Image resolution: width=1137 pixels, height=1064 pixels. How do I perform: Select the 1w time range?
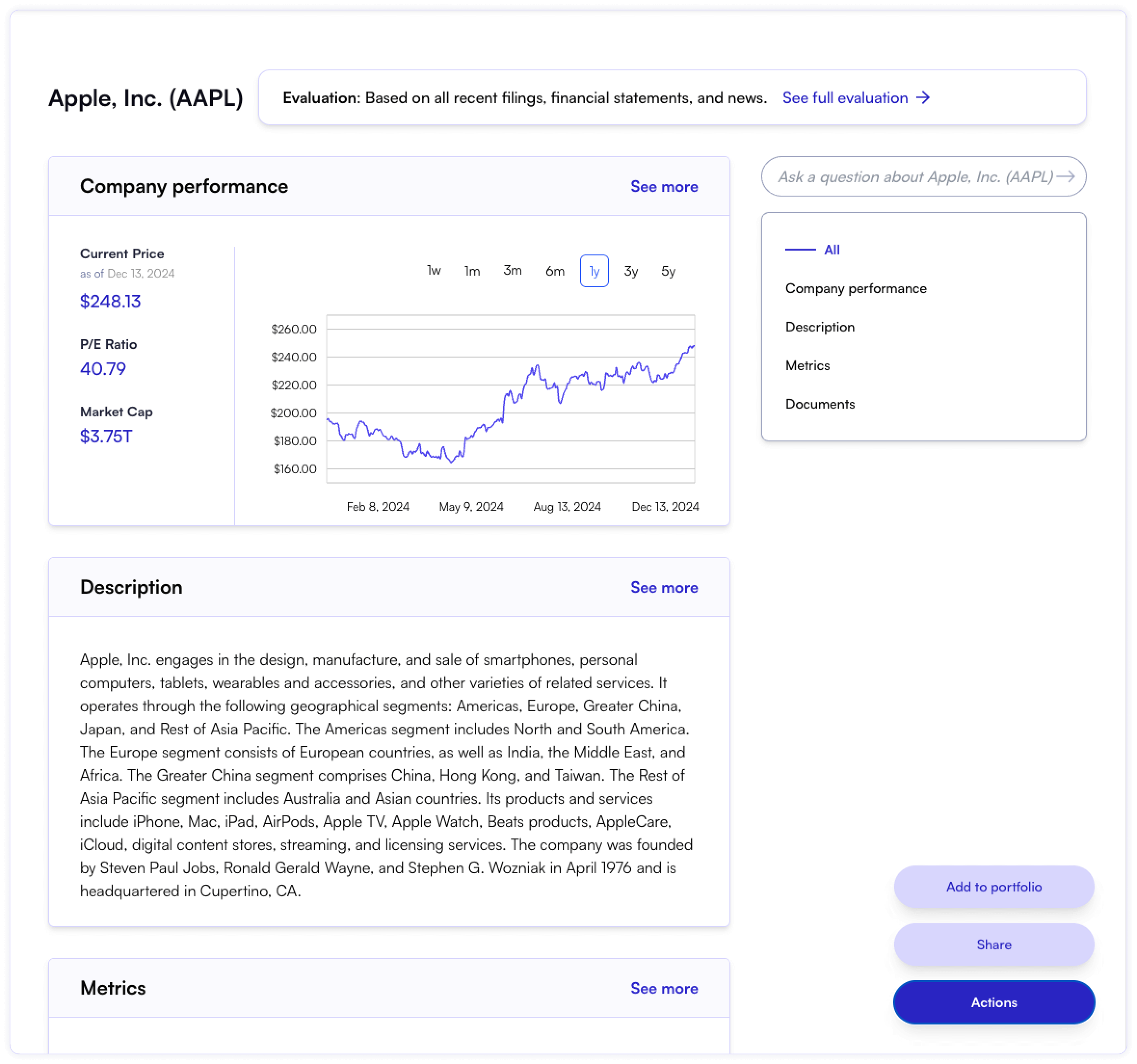coord(434,270)
